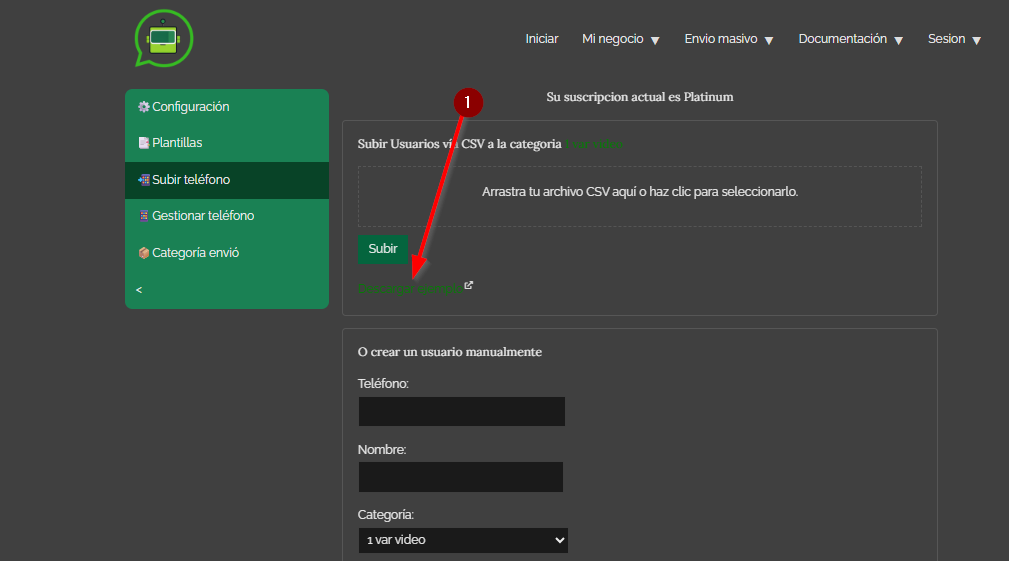
Task: Go to Gestionar teléfono in the sidebar
Action: pos(227,216)
